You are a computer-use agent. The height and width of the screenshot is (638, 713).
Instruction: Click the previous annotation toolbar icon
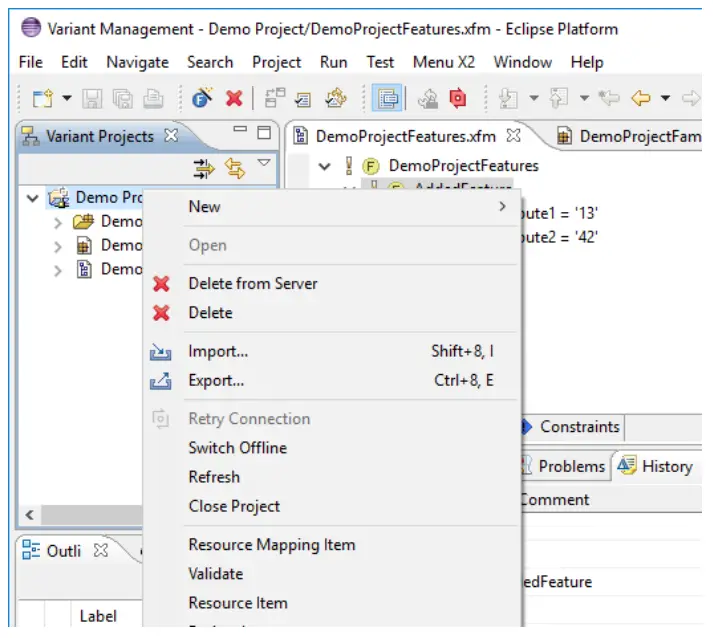point(559,98)
